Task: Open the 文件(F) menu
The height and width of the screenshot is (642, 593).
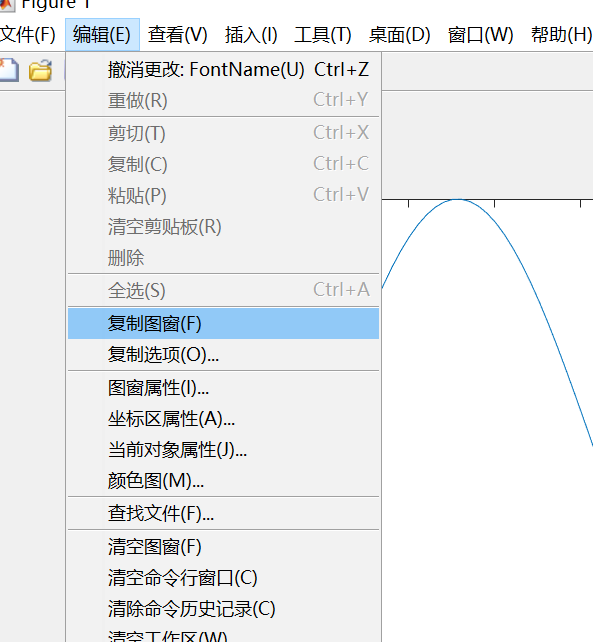Action: pos(27,34)
